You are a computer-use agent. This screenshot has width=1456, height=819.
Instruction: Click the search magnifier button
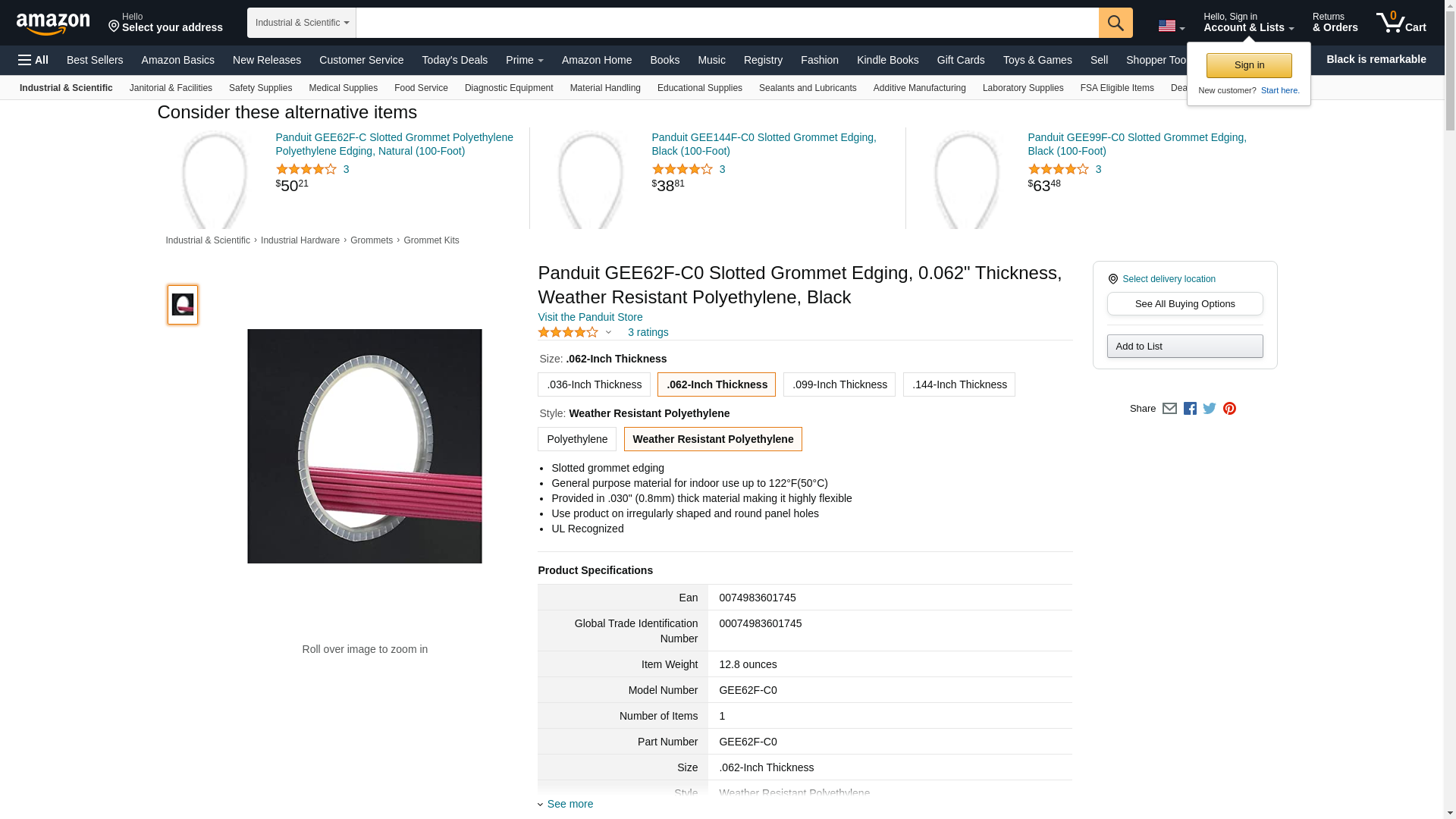pyautogui.click(x=1115, y=23)
